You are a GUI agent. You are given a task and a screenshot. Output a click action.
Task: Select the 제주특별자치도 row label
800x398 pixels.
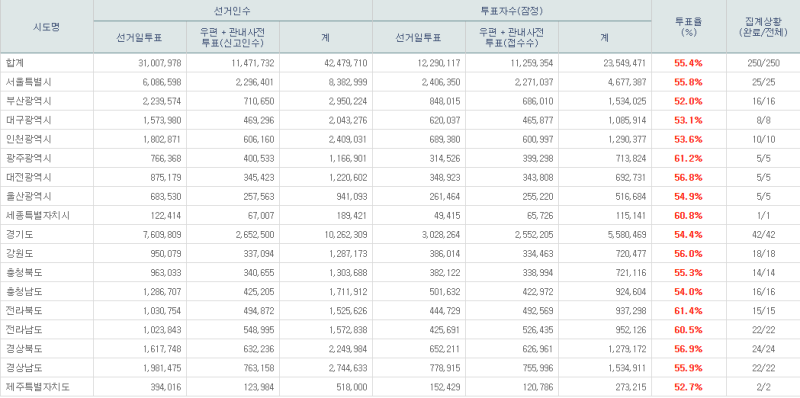point(38,387)
